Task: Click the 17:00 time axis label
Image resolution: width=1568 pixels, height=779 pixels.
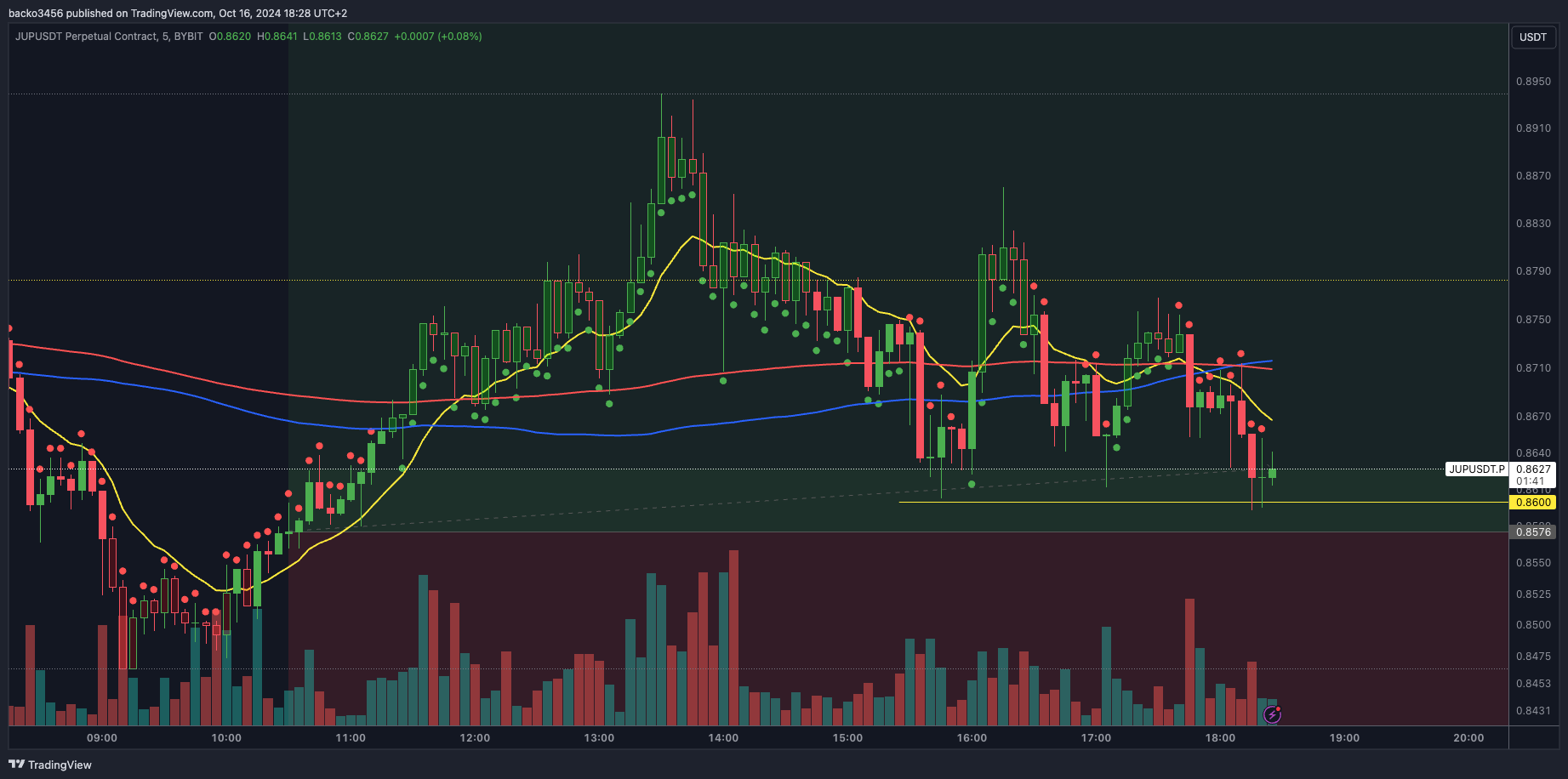Action: (1096, 738)
